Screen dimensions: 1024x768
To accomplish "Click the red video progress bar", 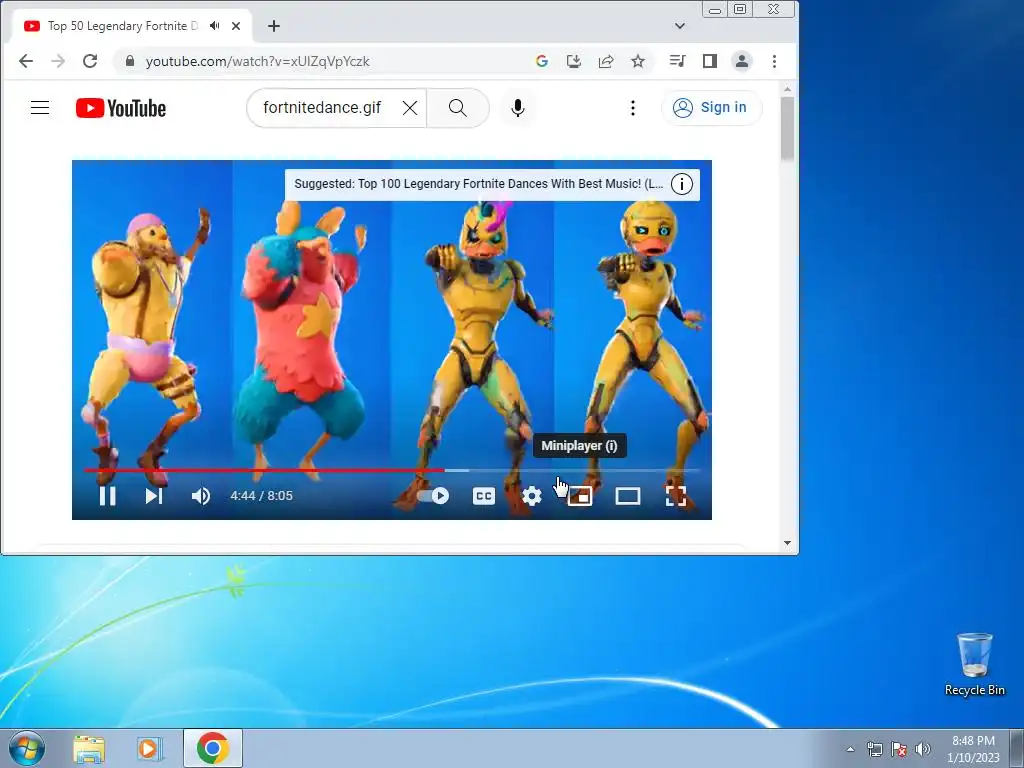I will pos(264,470).
